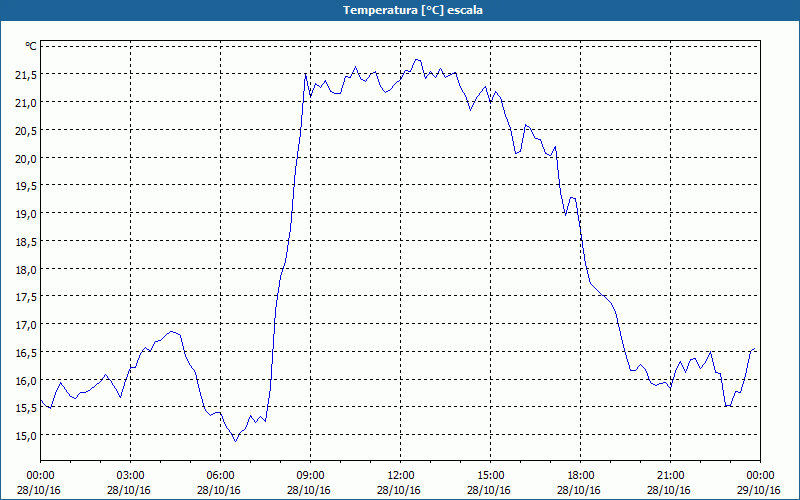Image resolution: width=800 pixels, height=500 pixels.
Task: Select the 00:00 label paired with 29/10/16
Action: click(760, 476)
